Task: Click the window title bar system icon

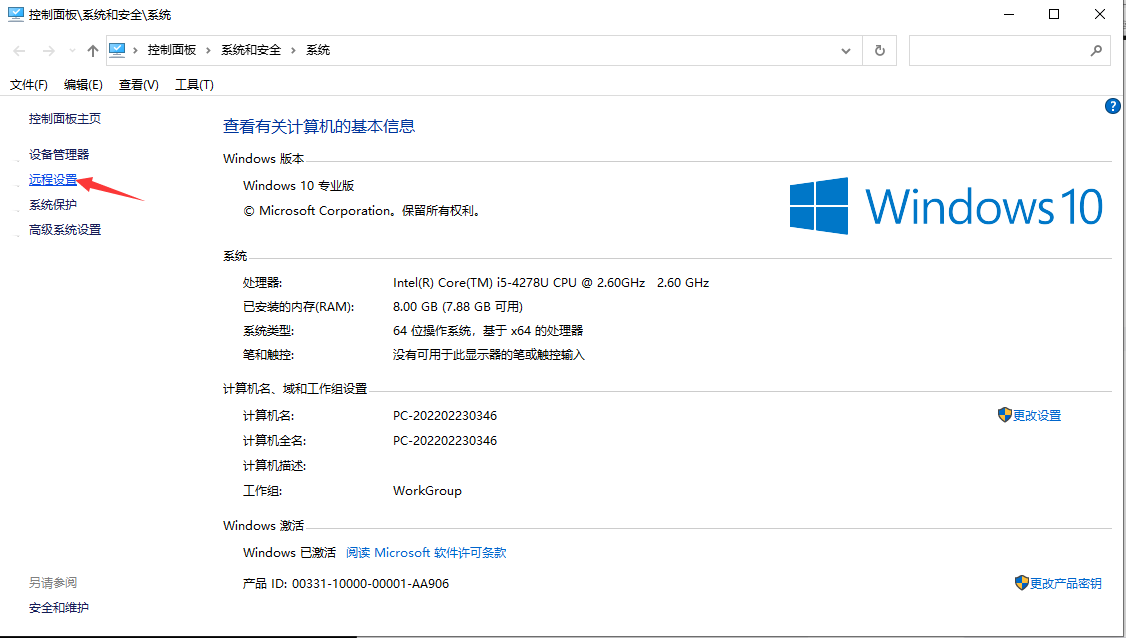Action: pos(15,14)
